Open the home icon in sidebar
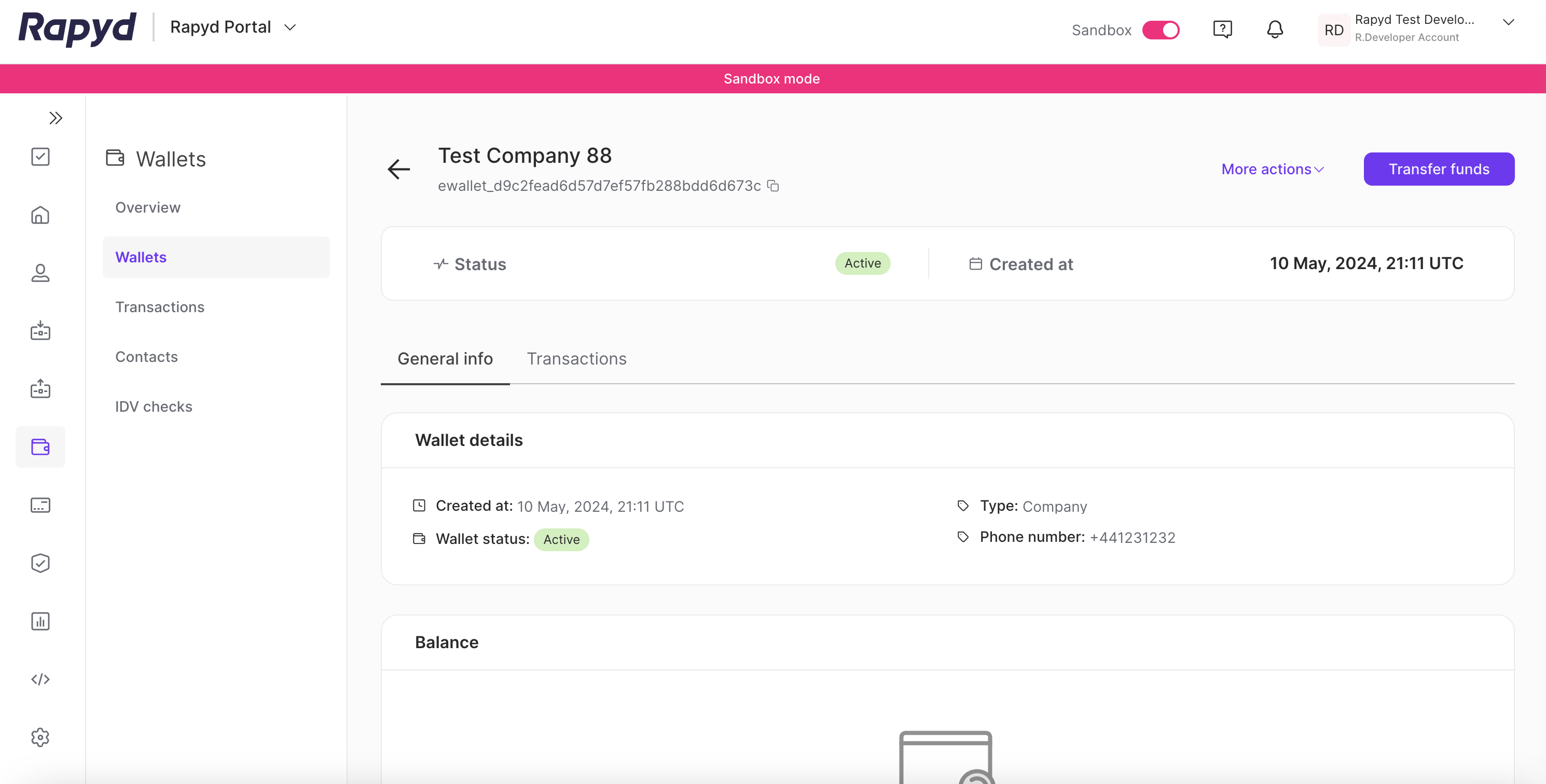Image resolution: width=1546 pixels, height=784 pixels. [x=40, y=215]
